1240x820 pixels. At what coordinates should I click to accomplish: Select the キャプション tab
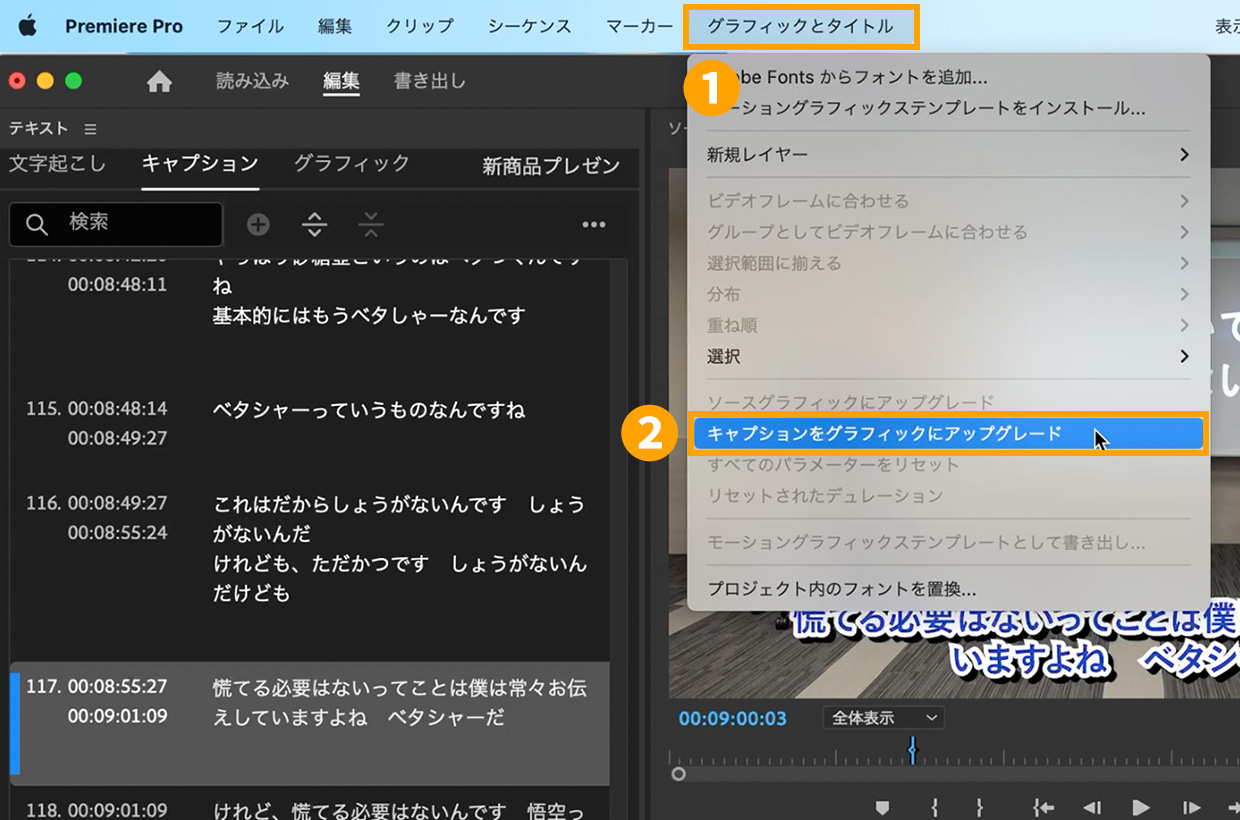coord(200,164)
